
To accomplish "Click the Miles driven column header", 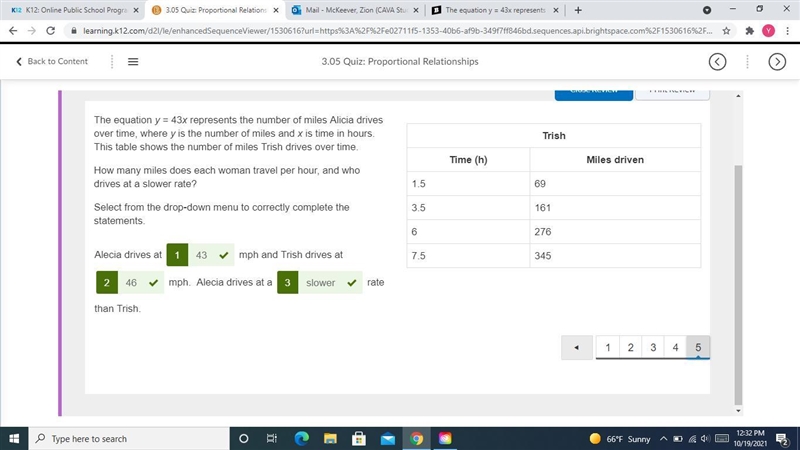I will pyautogui.click(x=615, y=160).
